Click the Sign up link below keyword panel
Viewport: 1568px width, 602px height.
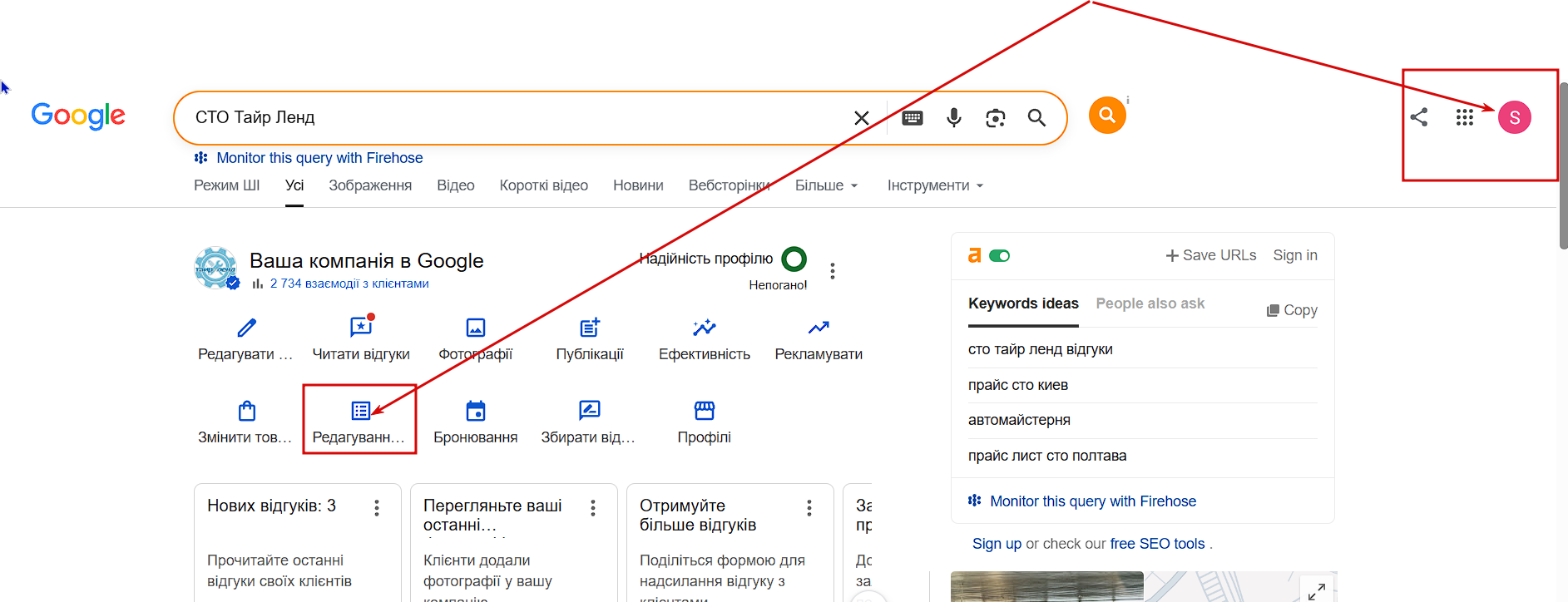997,544
